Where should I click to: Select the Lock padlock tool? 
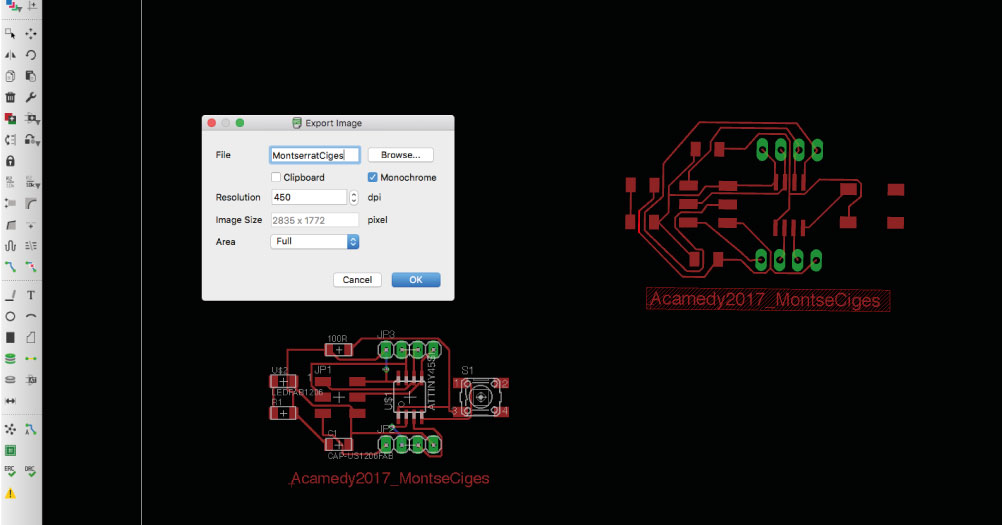click(10, 161)
